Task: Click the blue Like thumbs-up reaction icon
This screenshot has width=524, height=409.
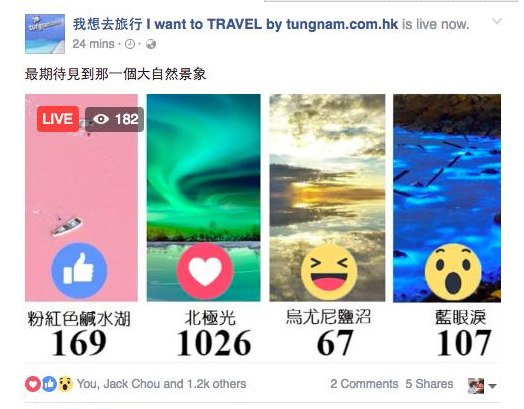Action: pyautogui.click(x=79, y=271)
